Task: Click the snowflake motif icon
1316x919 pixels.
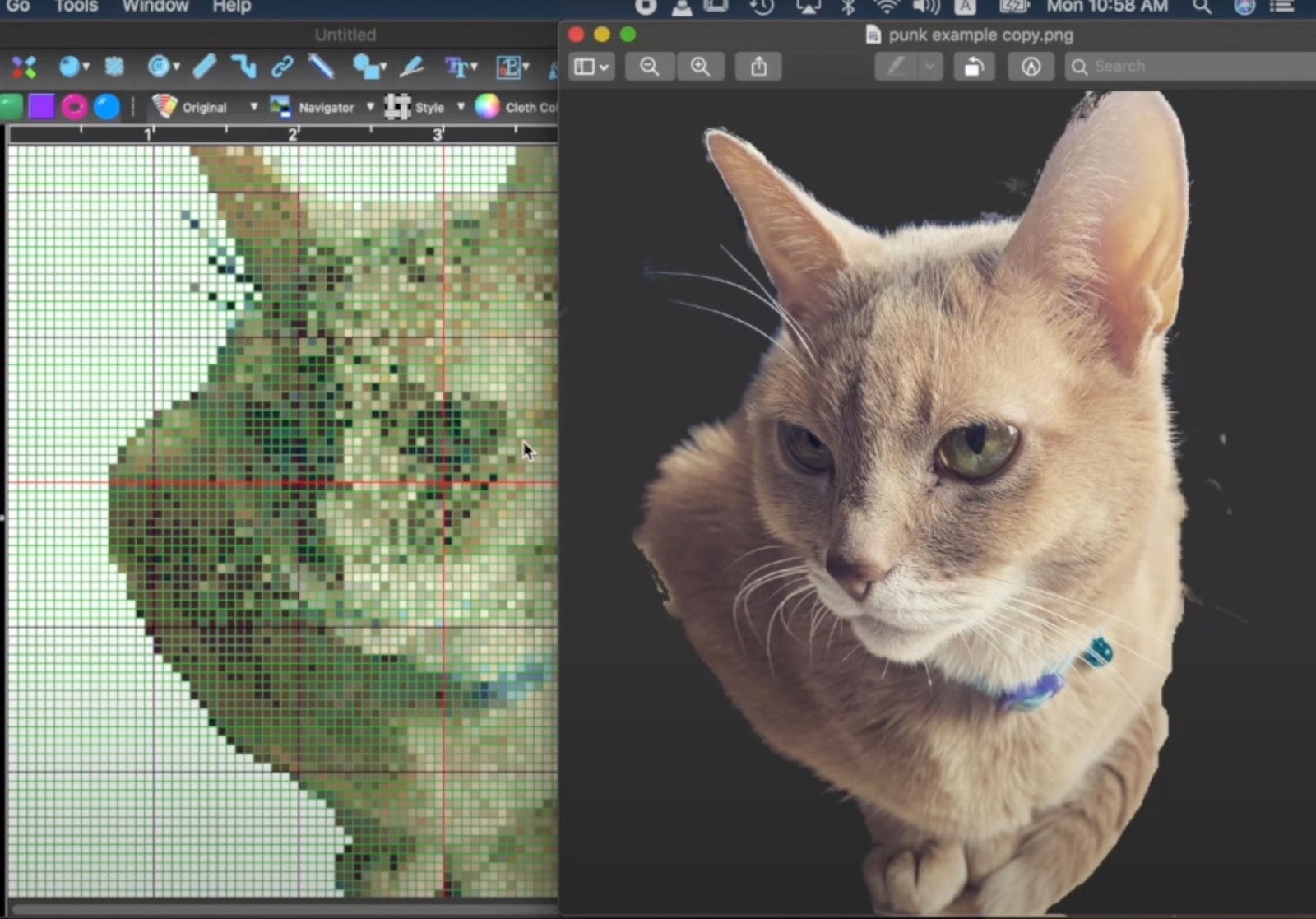Action: coord(113,67)
